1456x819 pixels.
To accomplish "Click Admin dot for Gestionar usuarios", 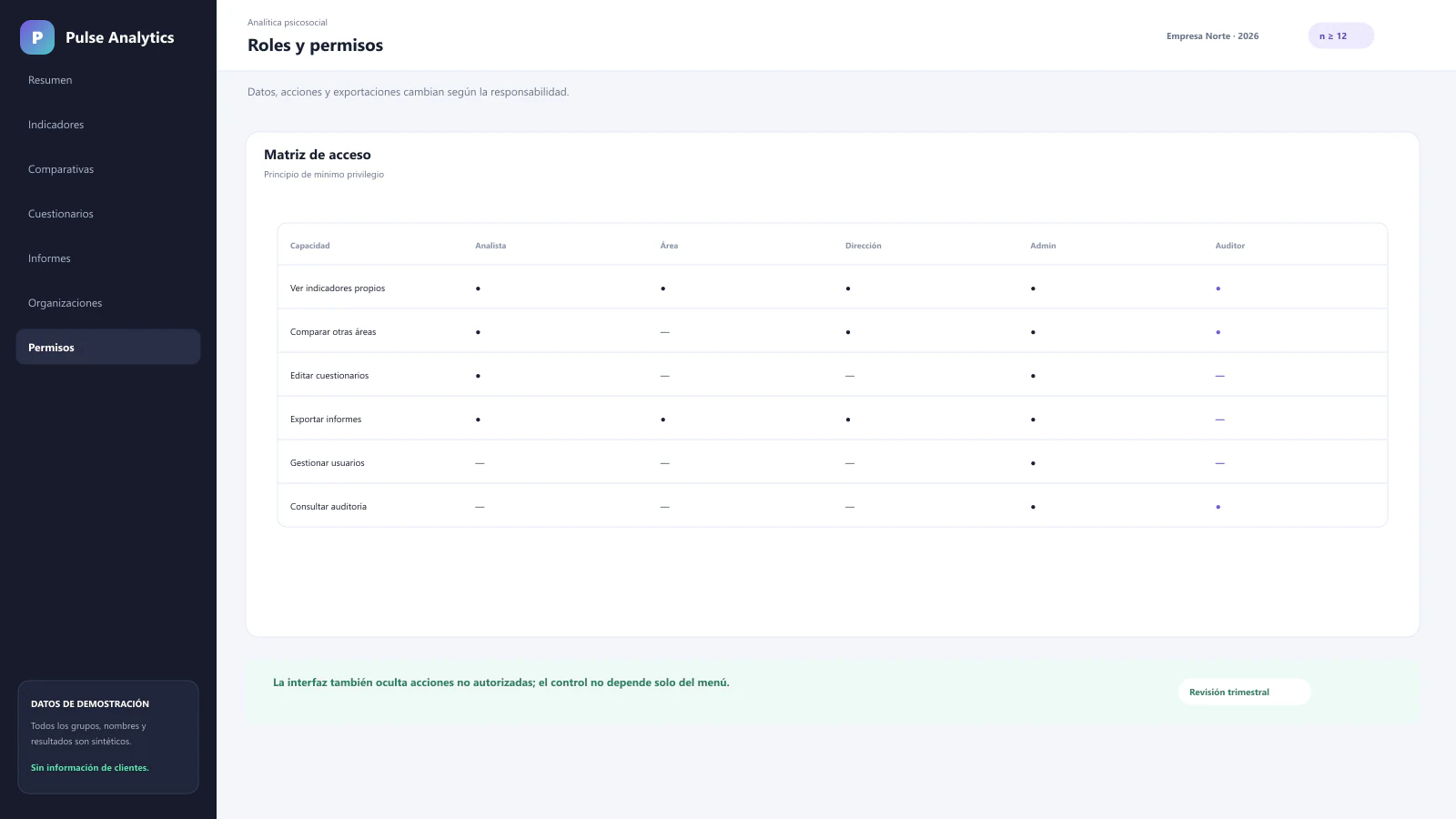I will [1033, 463].
